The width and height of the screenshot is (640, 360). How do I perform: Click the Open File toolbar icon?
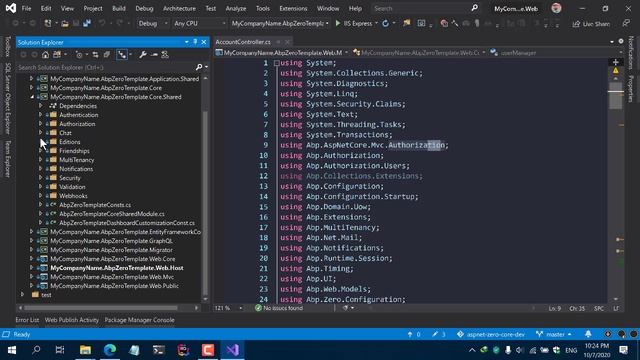(64, 24)
